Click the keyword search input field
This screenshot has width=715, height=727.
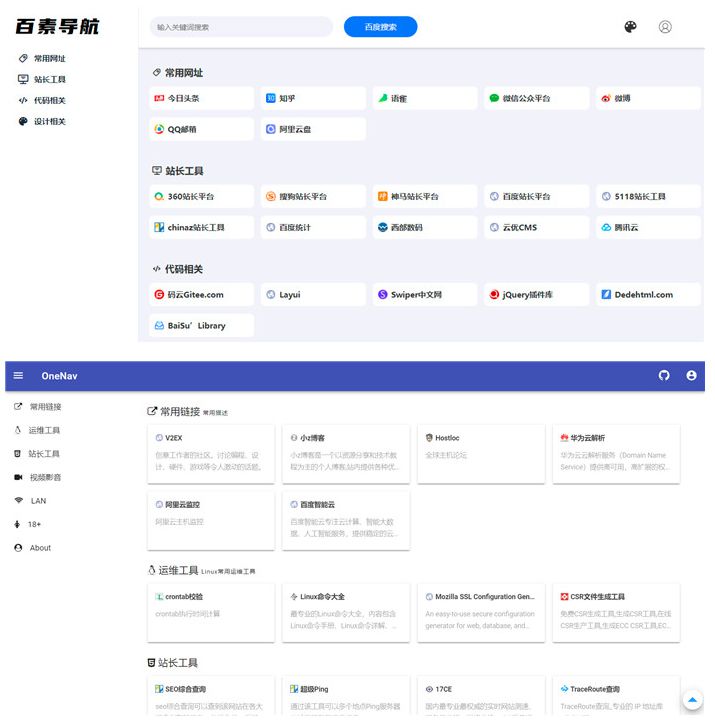(x=240, y=27)
